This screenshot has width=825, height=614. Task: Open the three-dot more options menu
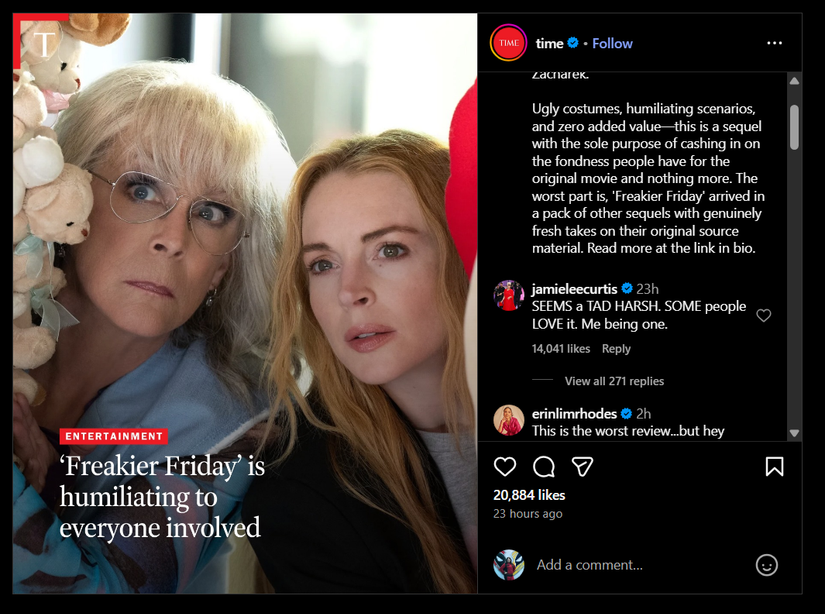click(x=774, y=43)
